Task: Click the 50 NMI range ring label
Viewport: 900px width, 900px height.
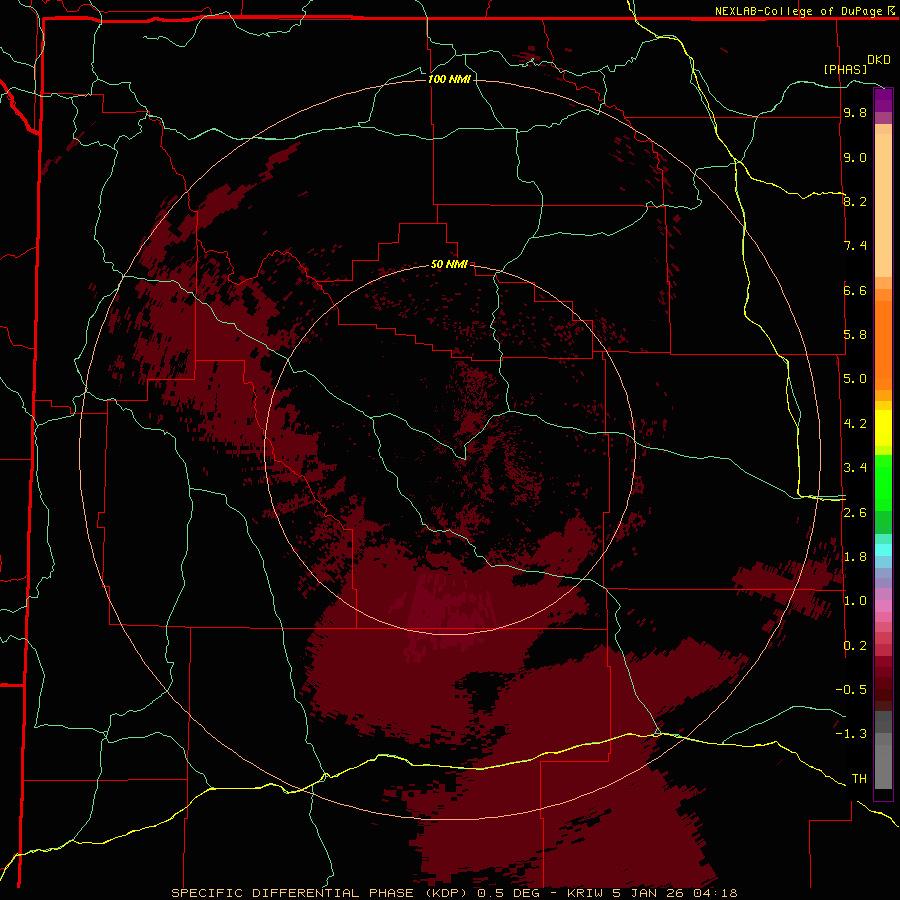Action: (x=449, y=265)
